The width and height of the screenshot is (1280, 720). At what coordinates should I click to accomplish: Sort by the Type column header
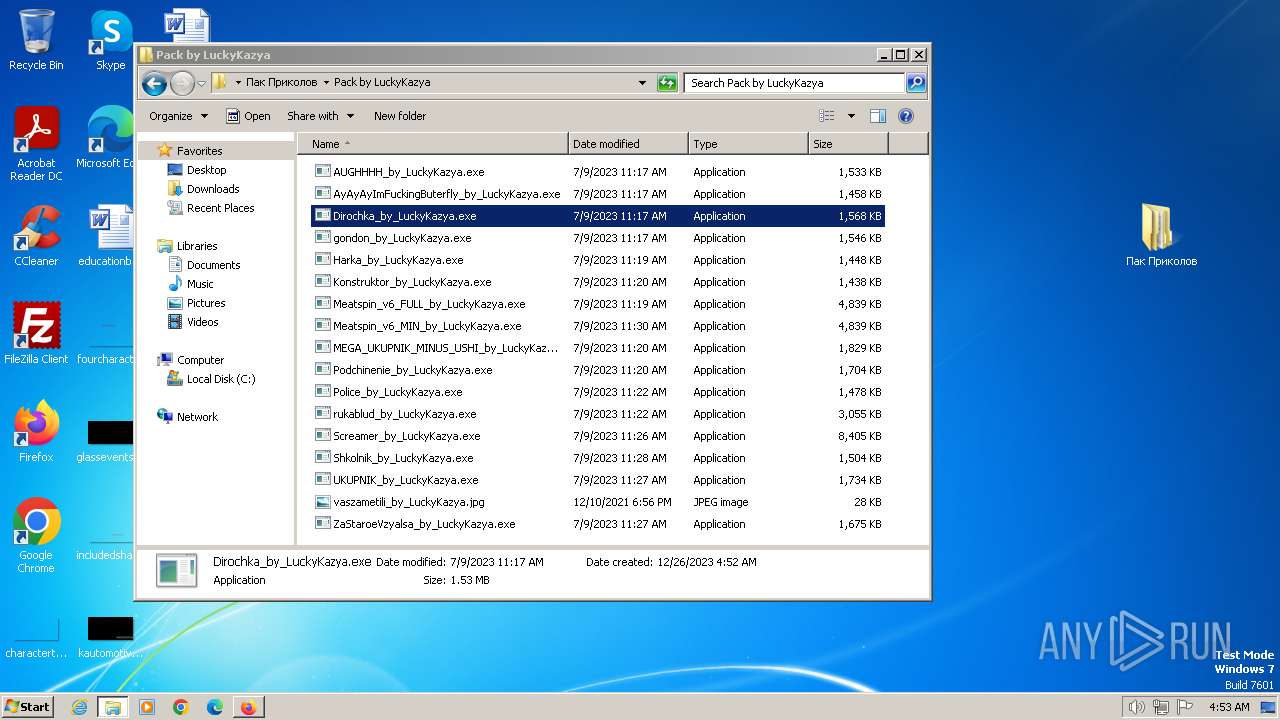click(x=748, y=144)
